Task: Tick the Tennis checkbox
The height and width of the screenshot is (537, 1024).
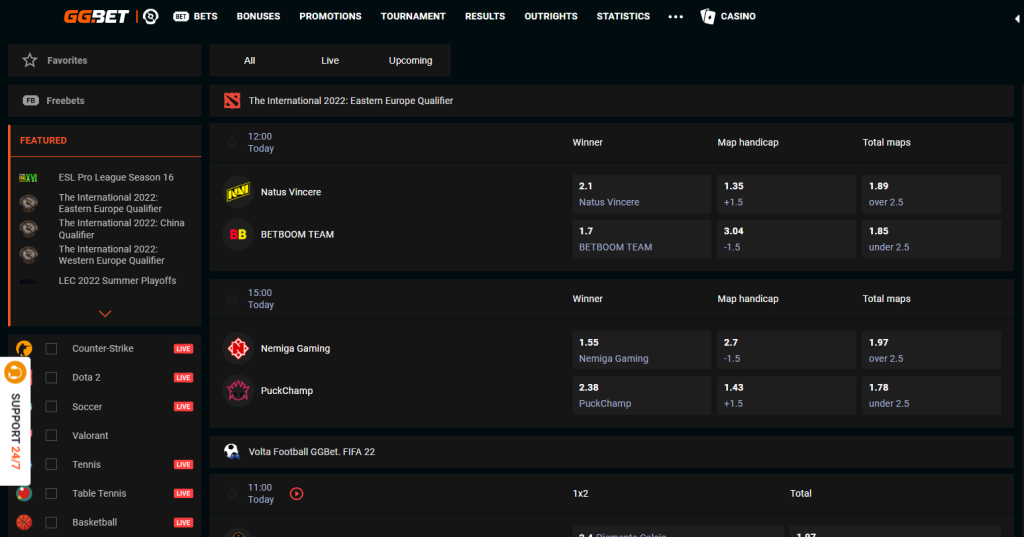Action: coord(51,464)
